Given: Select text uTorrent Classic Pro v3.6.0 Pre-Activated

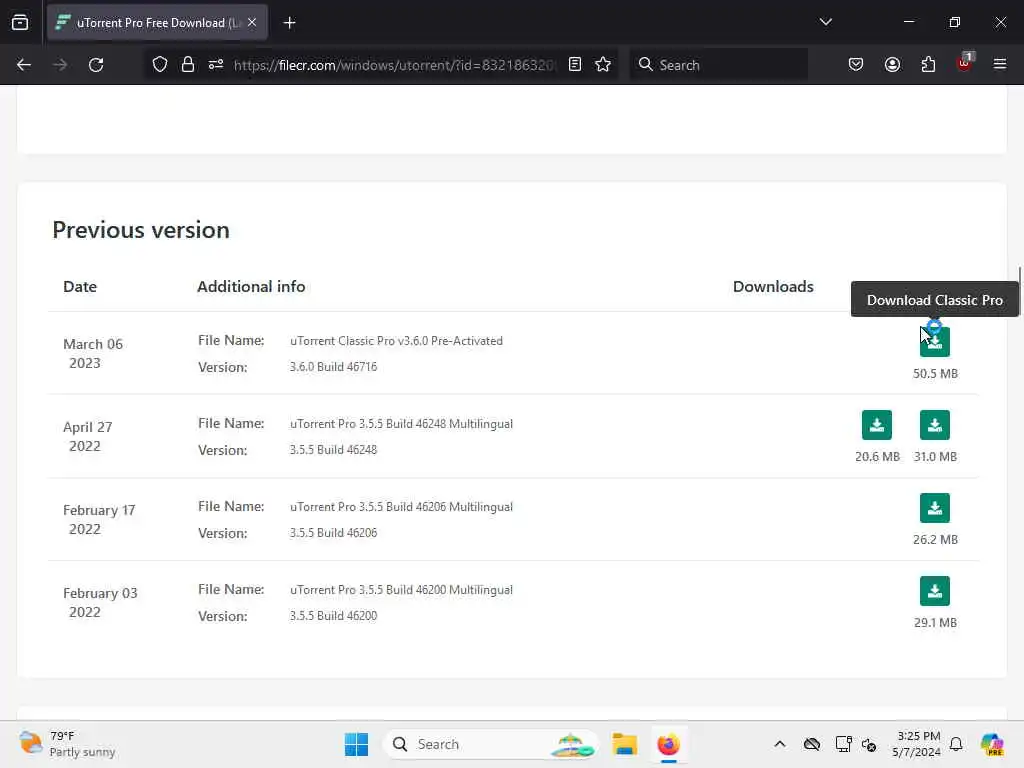Looking at the screenshot, I should pos(396,341).
